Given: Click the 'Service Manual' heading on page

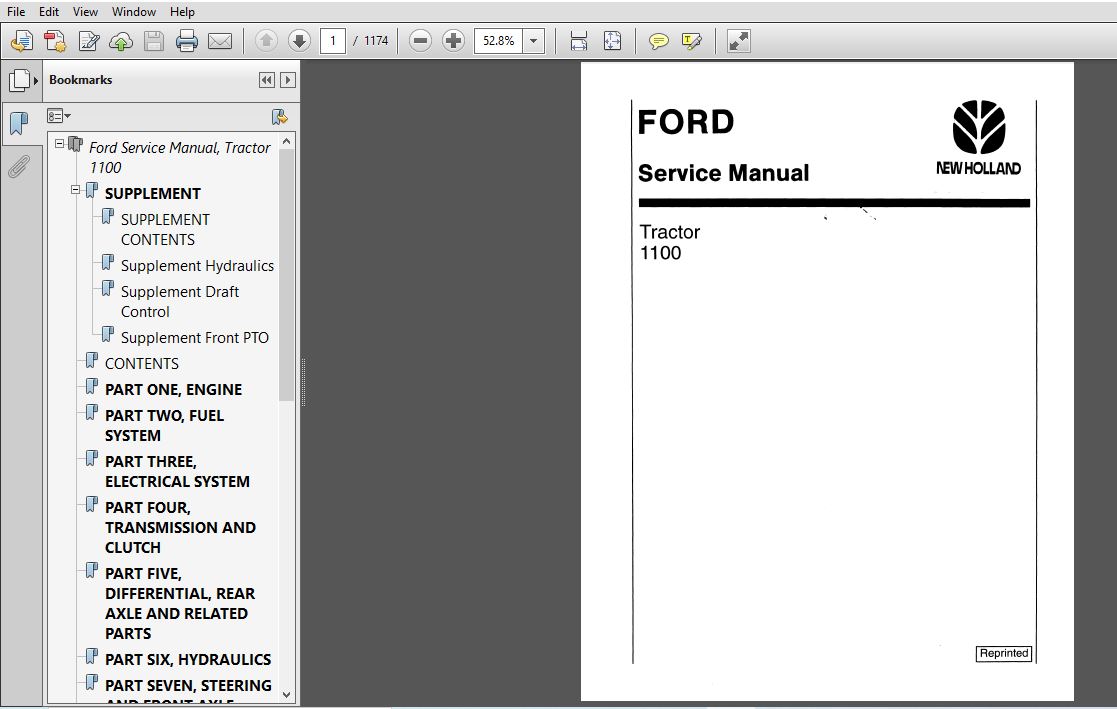Looking at the screenshot, I should pyautogui.click(x=723, y=173).
